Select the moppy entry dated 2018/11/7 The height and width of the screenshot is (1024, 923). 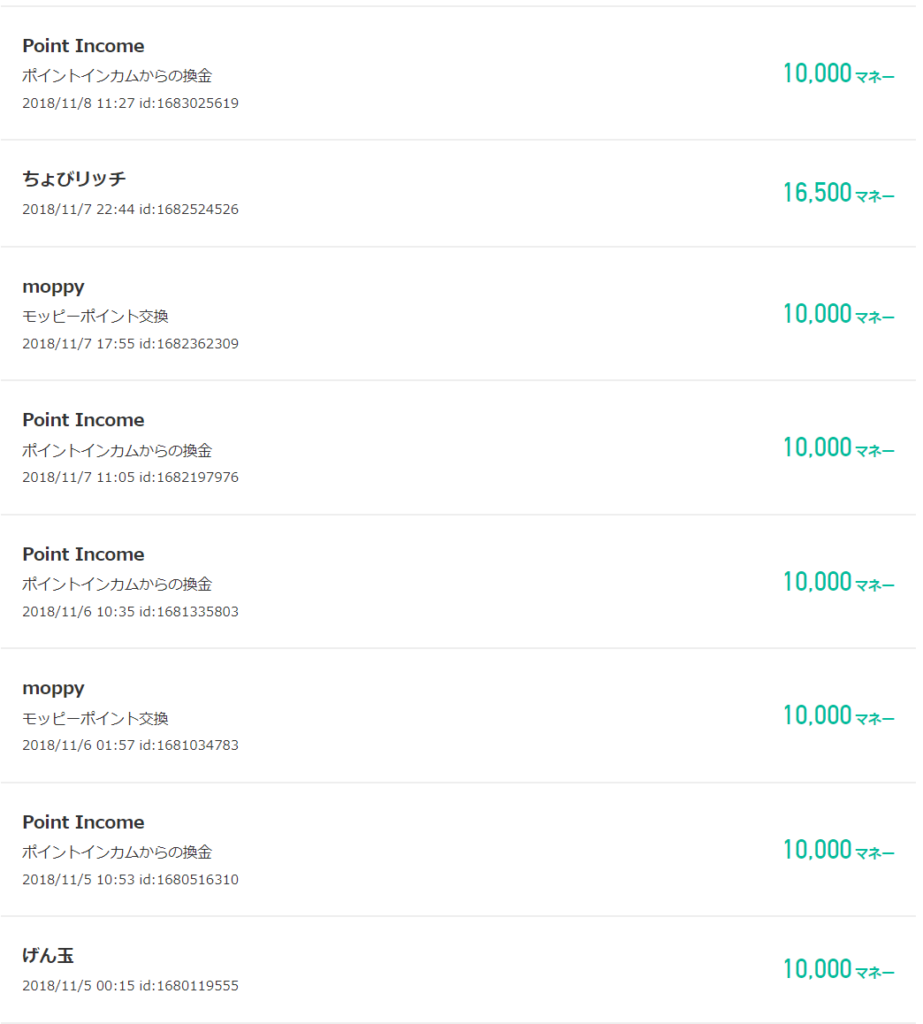(x=53, y=287)
